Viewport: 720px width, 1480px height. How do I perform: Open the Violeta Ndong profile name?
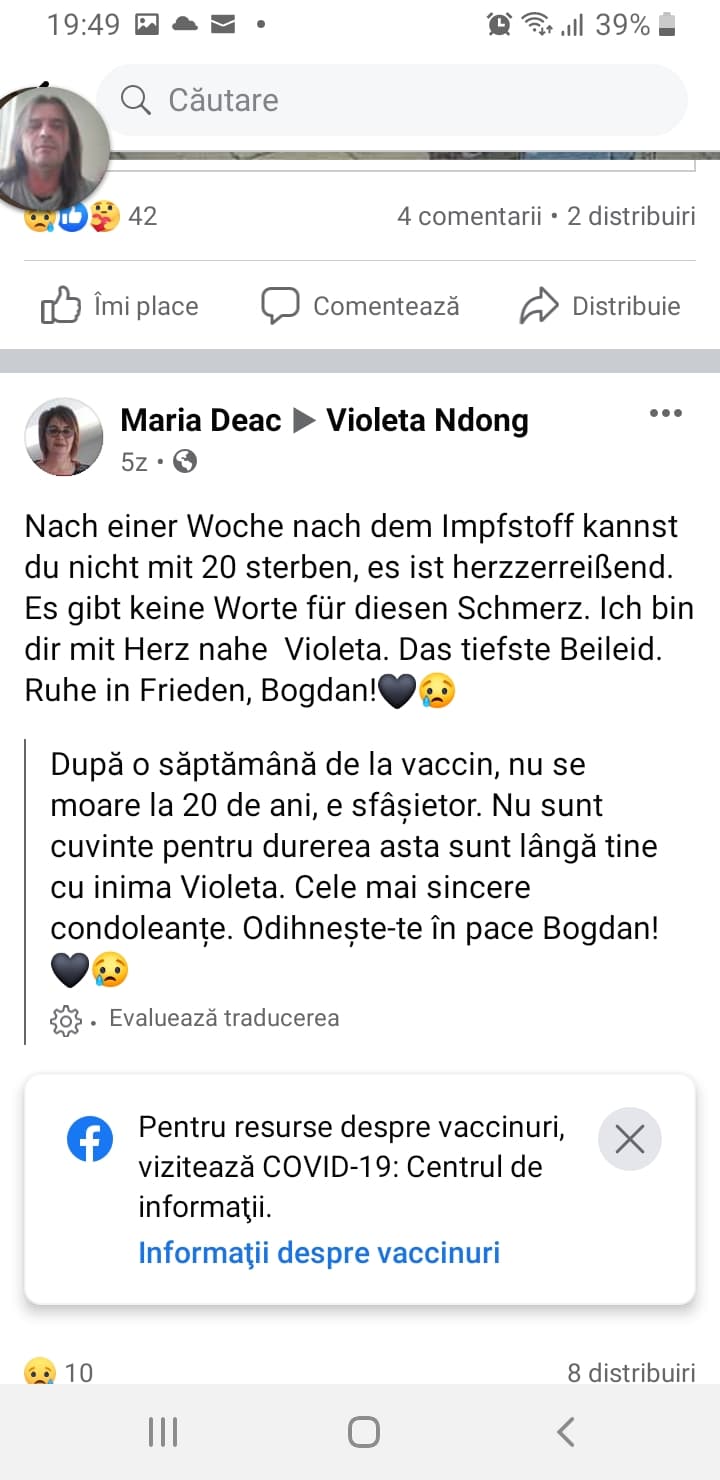click(x=427, y=421)
